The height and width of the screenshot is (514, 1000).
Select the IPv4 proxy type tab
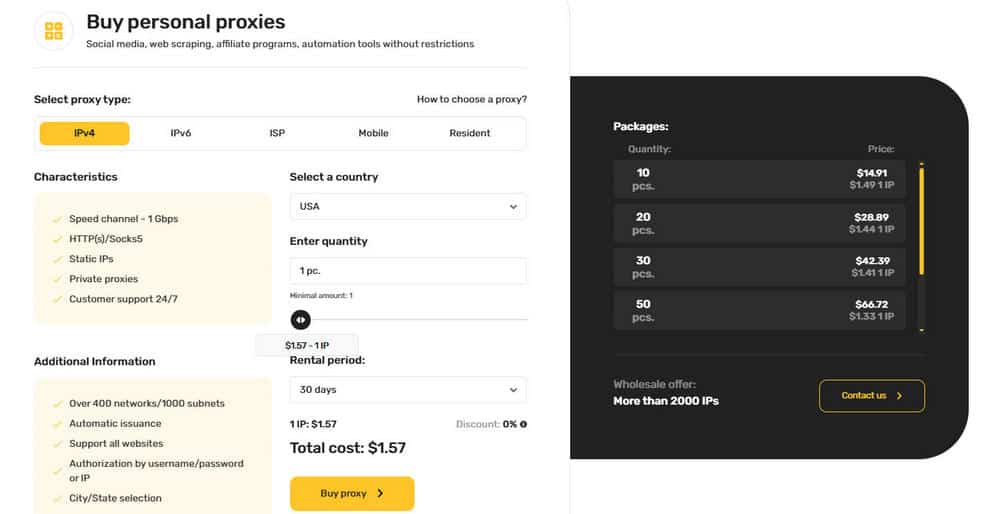click(x=84, y=133)
